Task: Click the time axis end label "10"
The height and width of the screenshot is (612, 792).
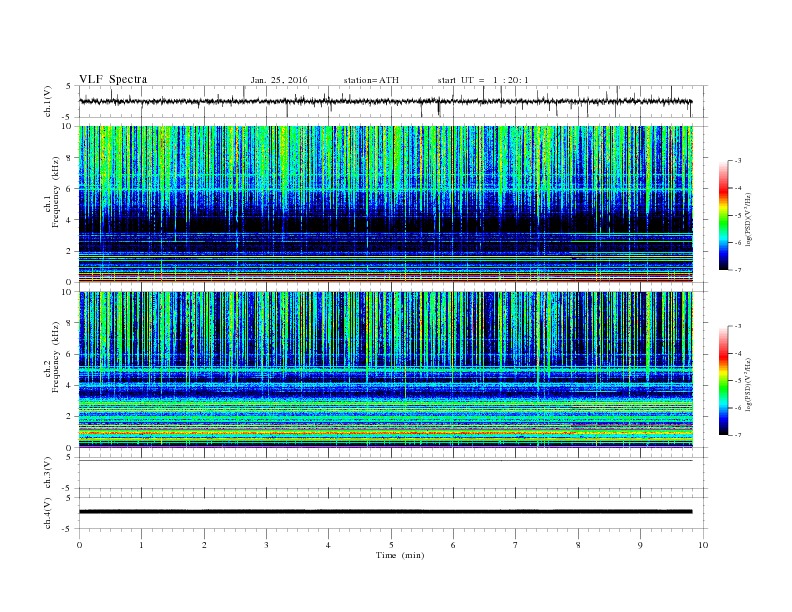Action: 703,545
